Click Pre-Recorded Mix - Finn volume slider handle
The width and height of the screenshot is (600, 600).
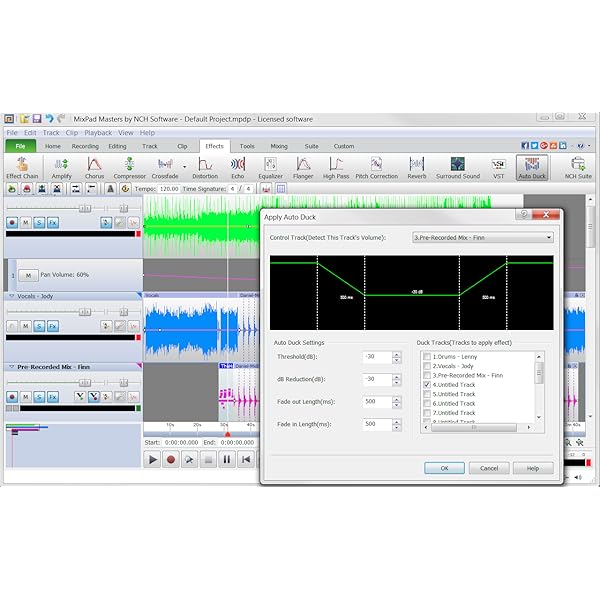tap(85, 383)
